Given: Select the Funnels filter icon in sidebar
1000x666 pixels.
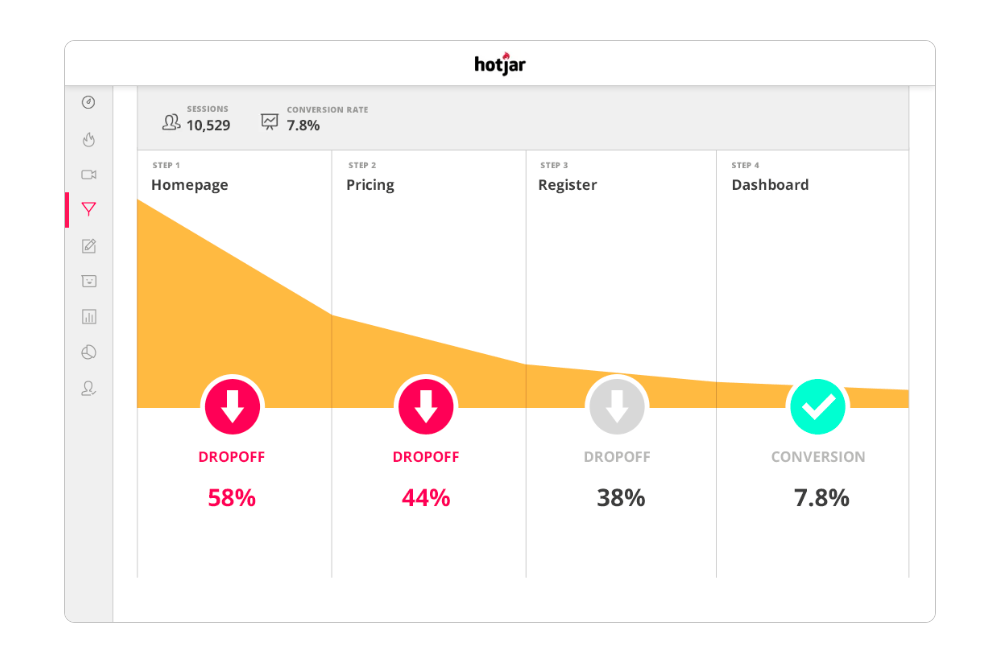Looking at the screenshot, I should pyautogui.click(x=89, y=209).
